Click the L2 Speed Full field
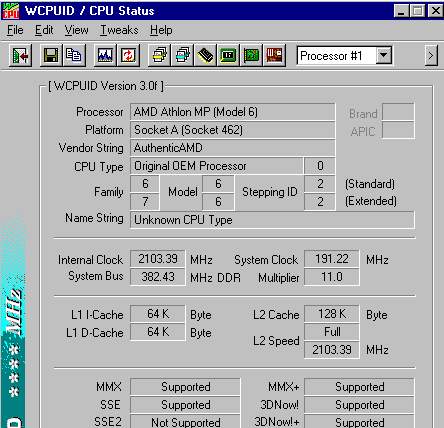 tap(332, 332)
